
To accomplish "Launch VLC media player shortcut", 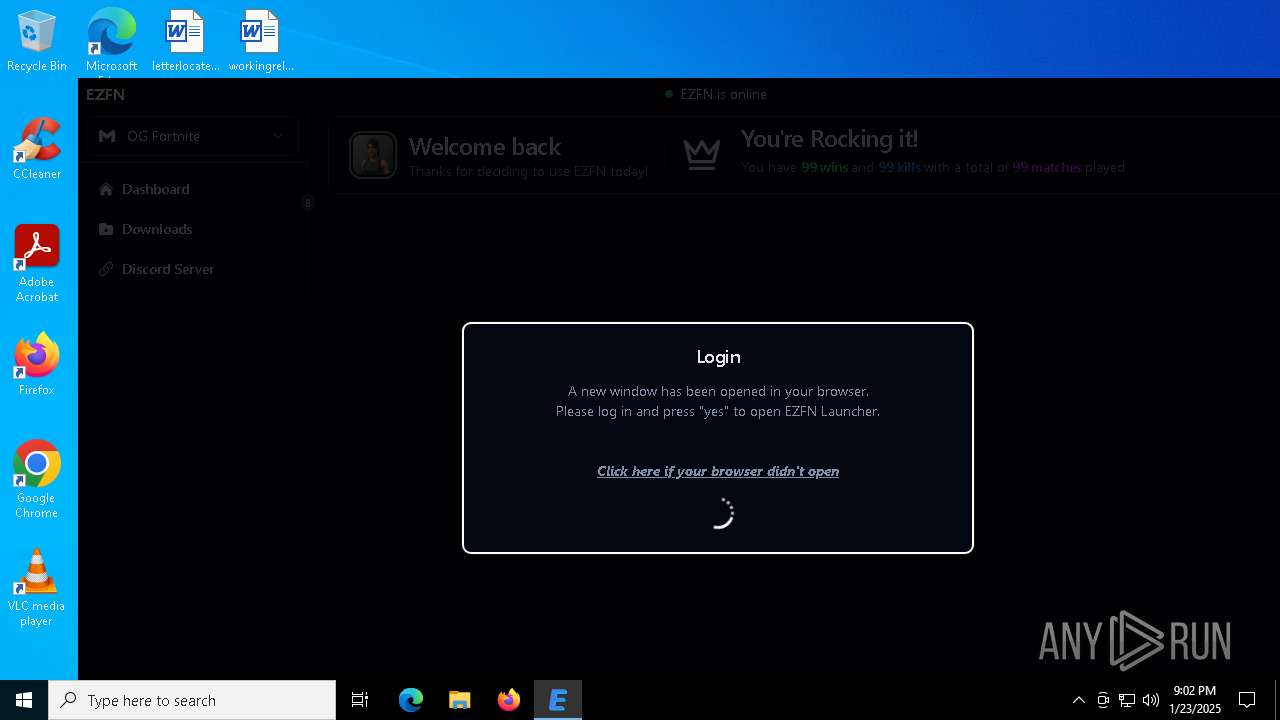I will tap(37, 588).
